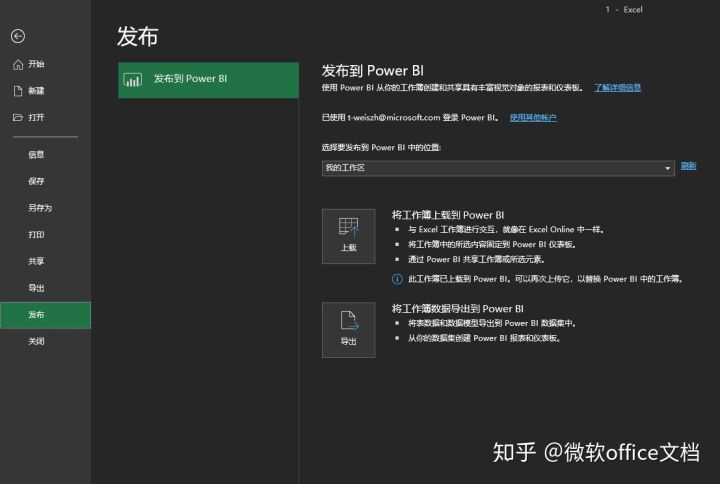Viewport: 720px width, 484px height.
Task: Open the 了解详细信息 link
Action: point(618,87)
